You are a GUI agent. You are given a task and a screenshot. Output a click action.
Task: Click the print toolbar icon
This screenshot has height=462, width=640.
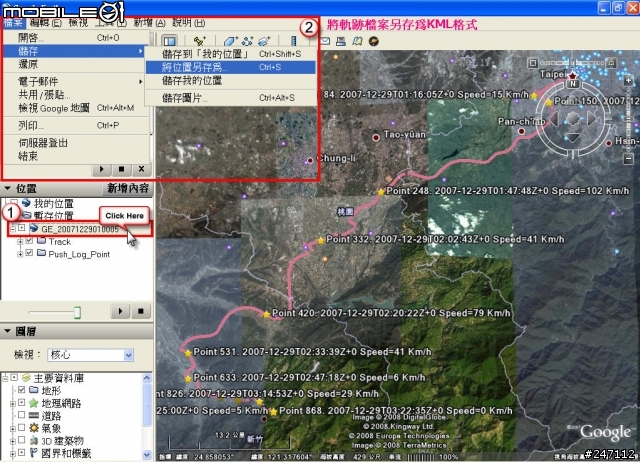341,41
